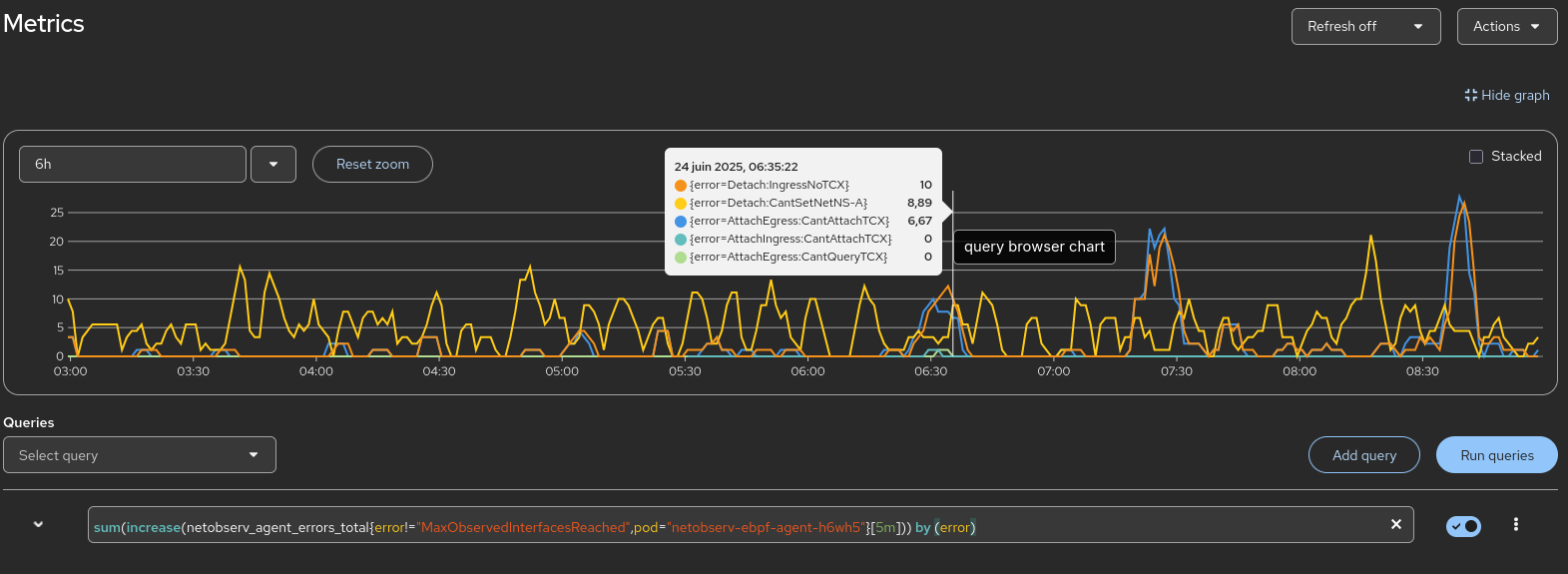Click the 6h time span input field

click(133, 165)
